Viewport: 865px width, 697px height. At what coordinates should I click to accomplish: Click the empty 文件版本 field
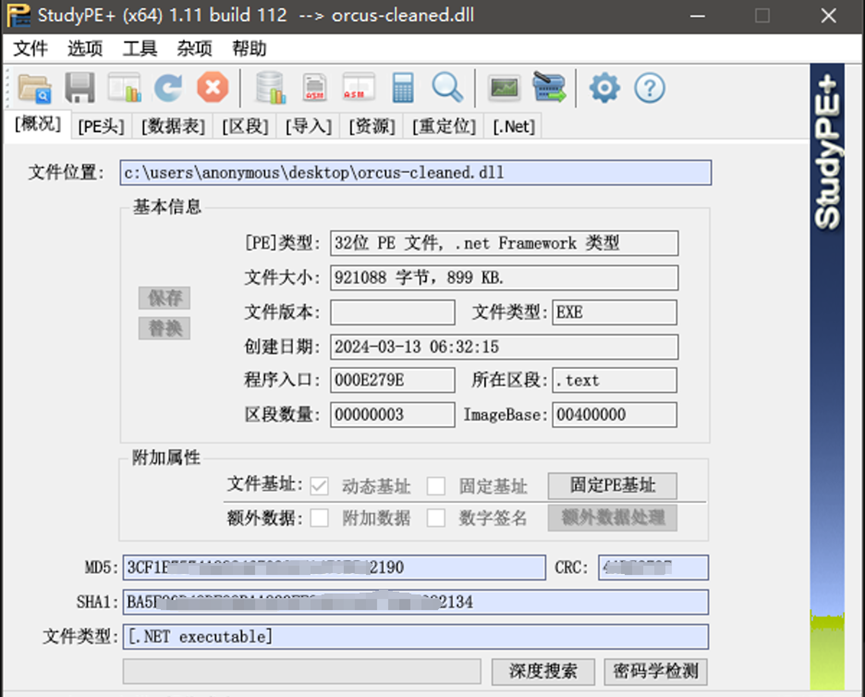click(393, 312)
